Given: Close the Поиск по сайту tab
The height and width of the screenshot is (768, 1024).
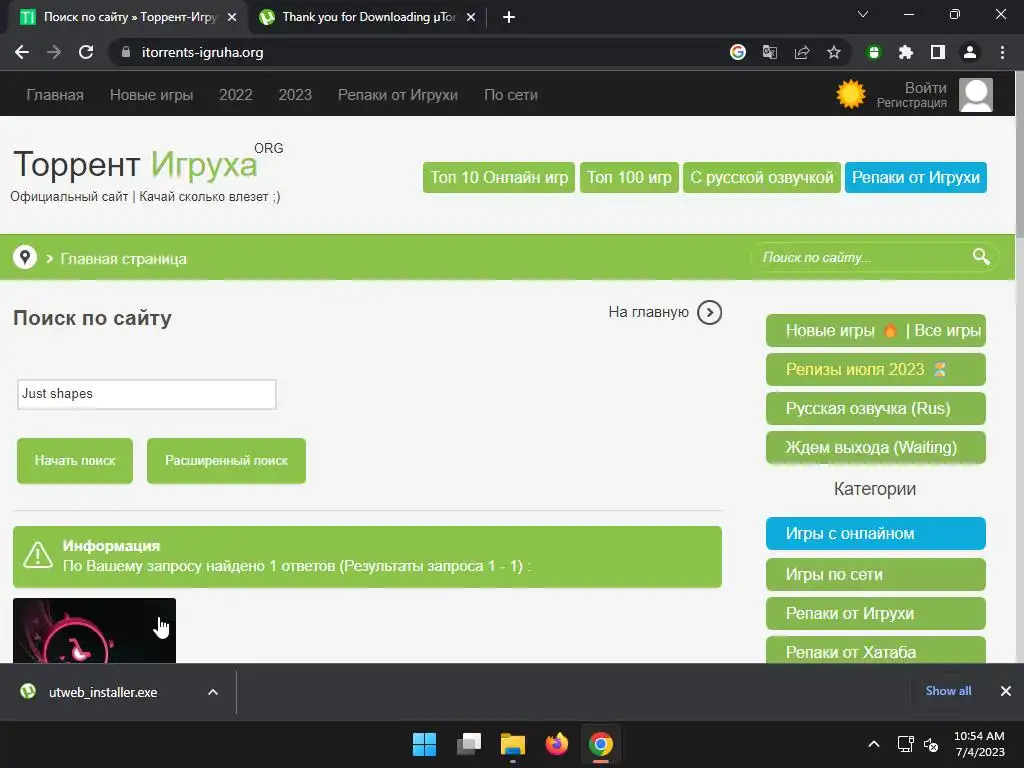Looking at the screenshot, I should coord(232,17).
